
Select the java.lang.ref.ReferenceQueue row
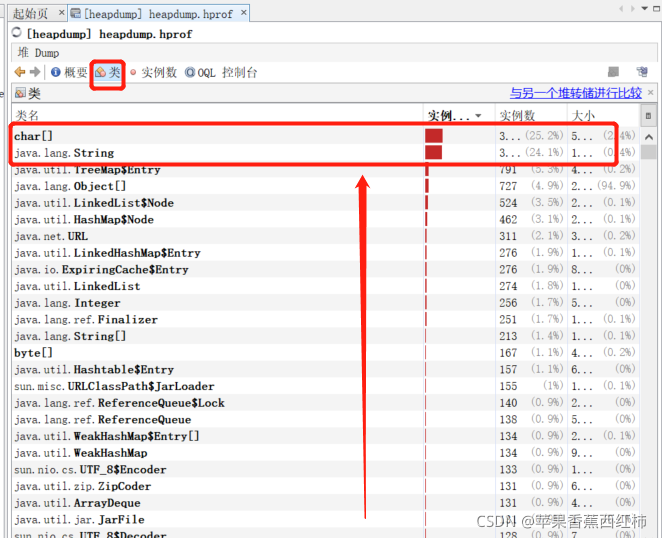point(325,419)
